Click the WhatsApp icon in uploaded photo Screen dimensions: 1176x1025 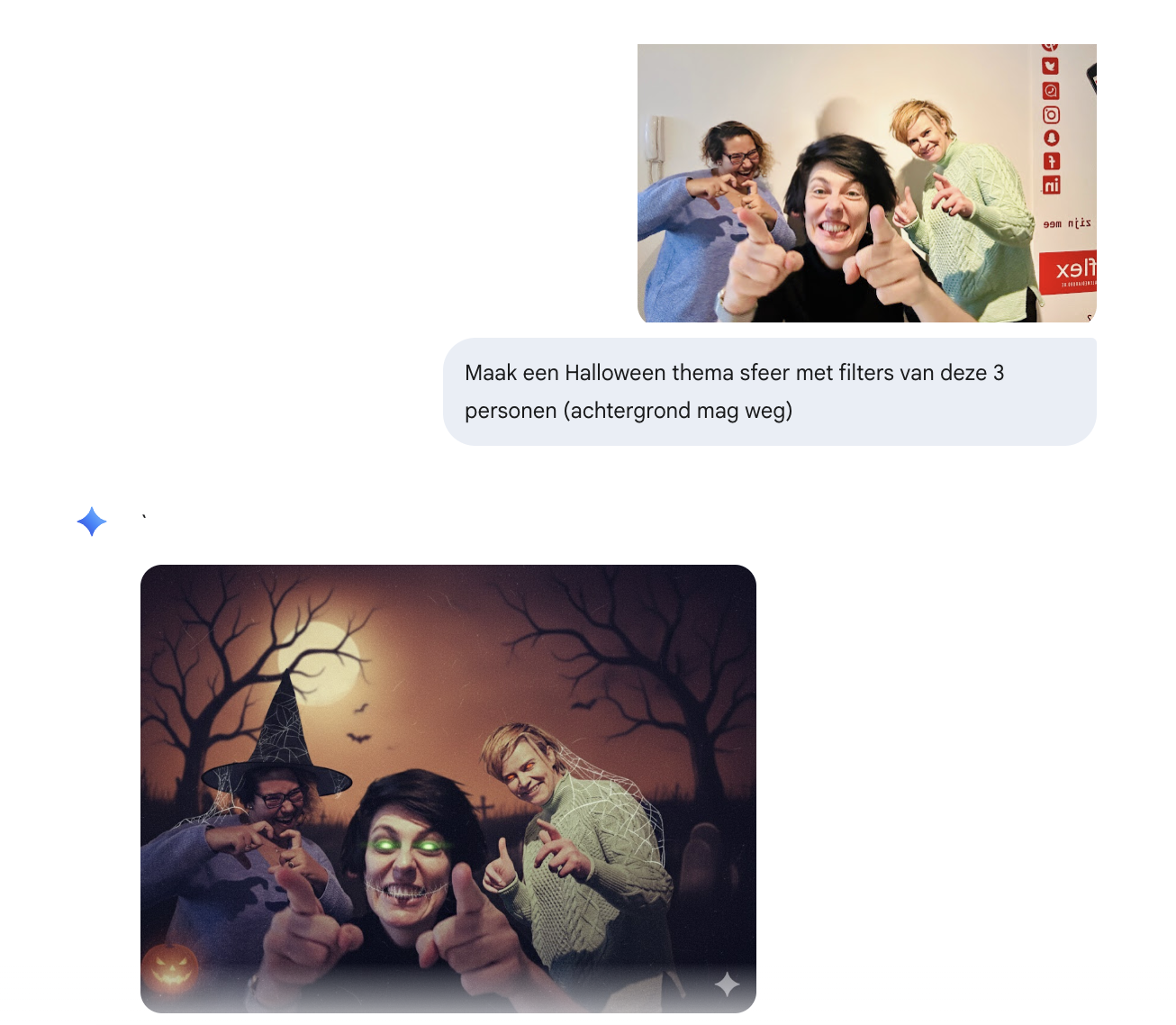click(x=1051, y=91)
